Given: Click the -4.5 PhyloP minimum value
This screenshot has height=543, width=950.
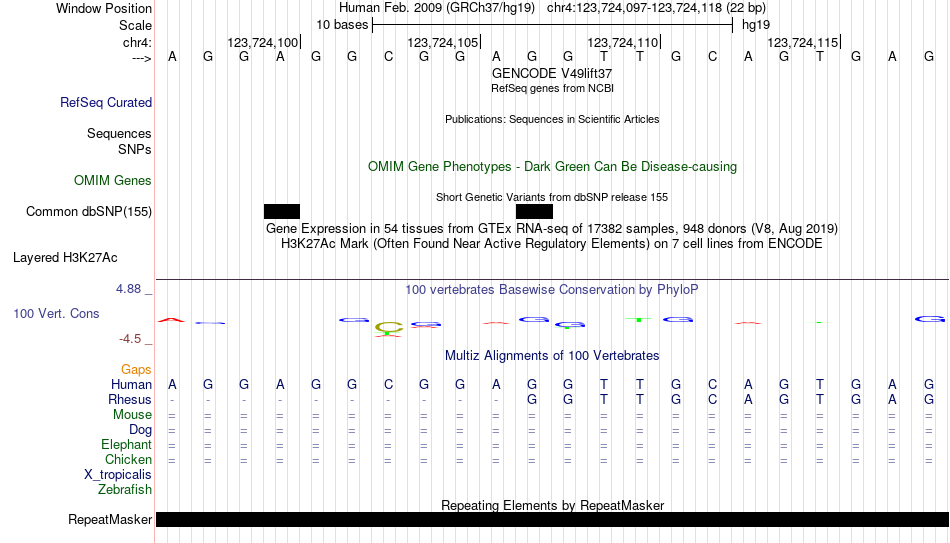Looking at the screenshot, I should pos(130,339).
